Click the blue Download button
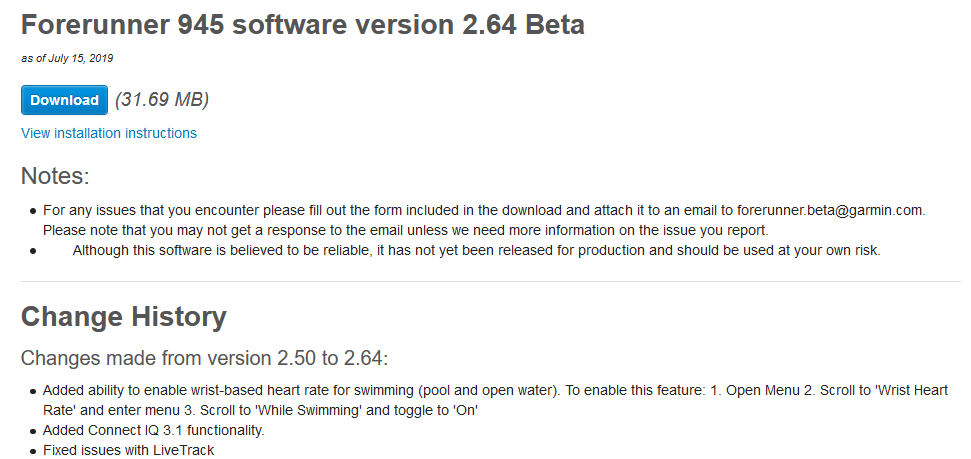 tap(64, 100)
